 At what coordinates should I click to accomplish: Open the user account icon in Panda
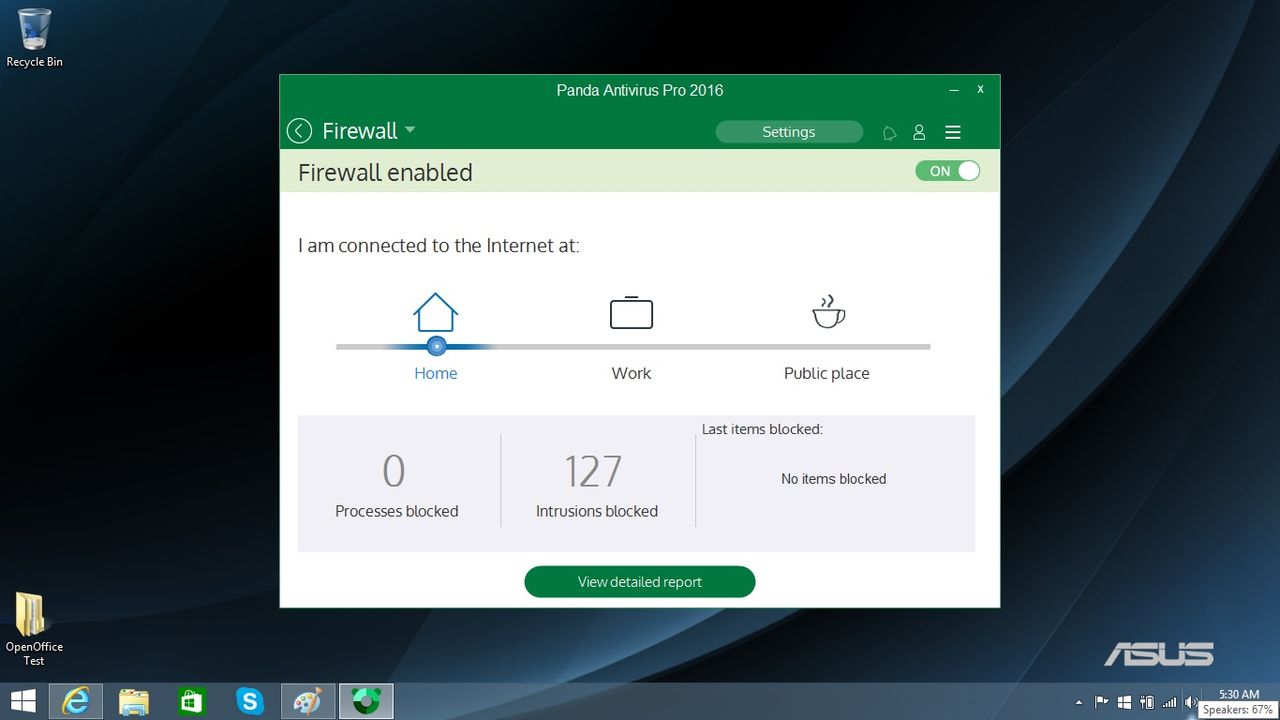click(x=919, y=132)
